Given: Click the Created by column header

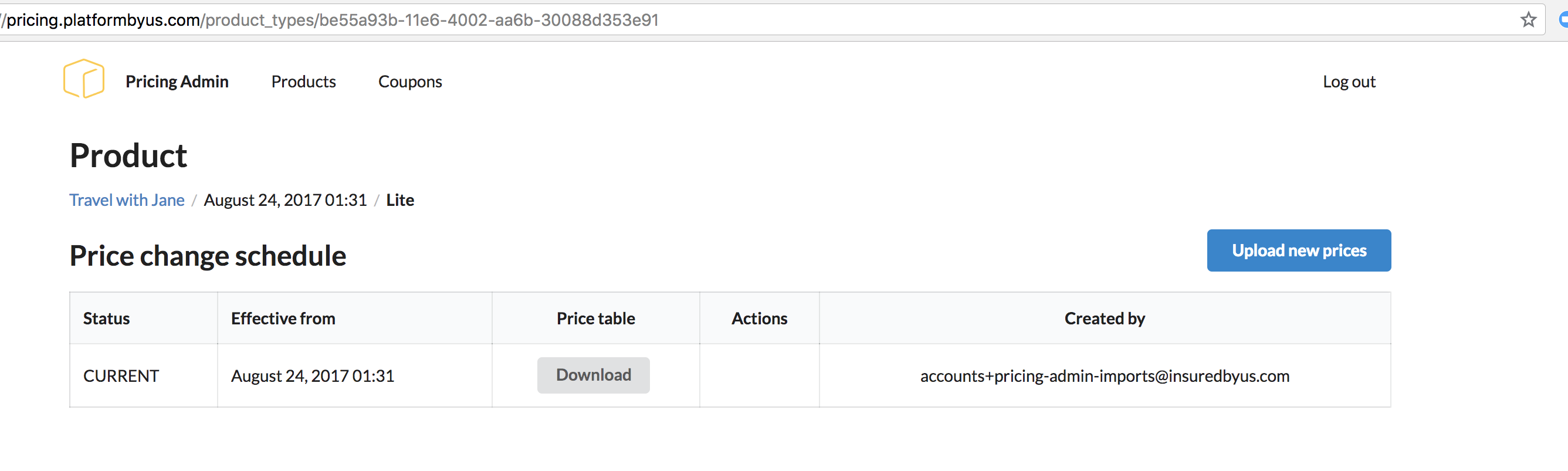Looking at the screenshot, I should click(x=1104, y=319).
